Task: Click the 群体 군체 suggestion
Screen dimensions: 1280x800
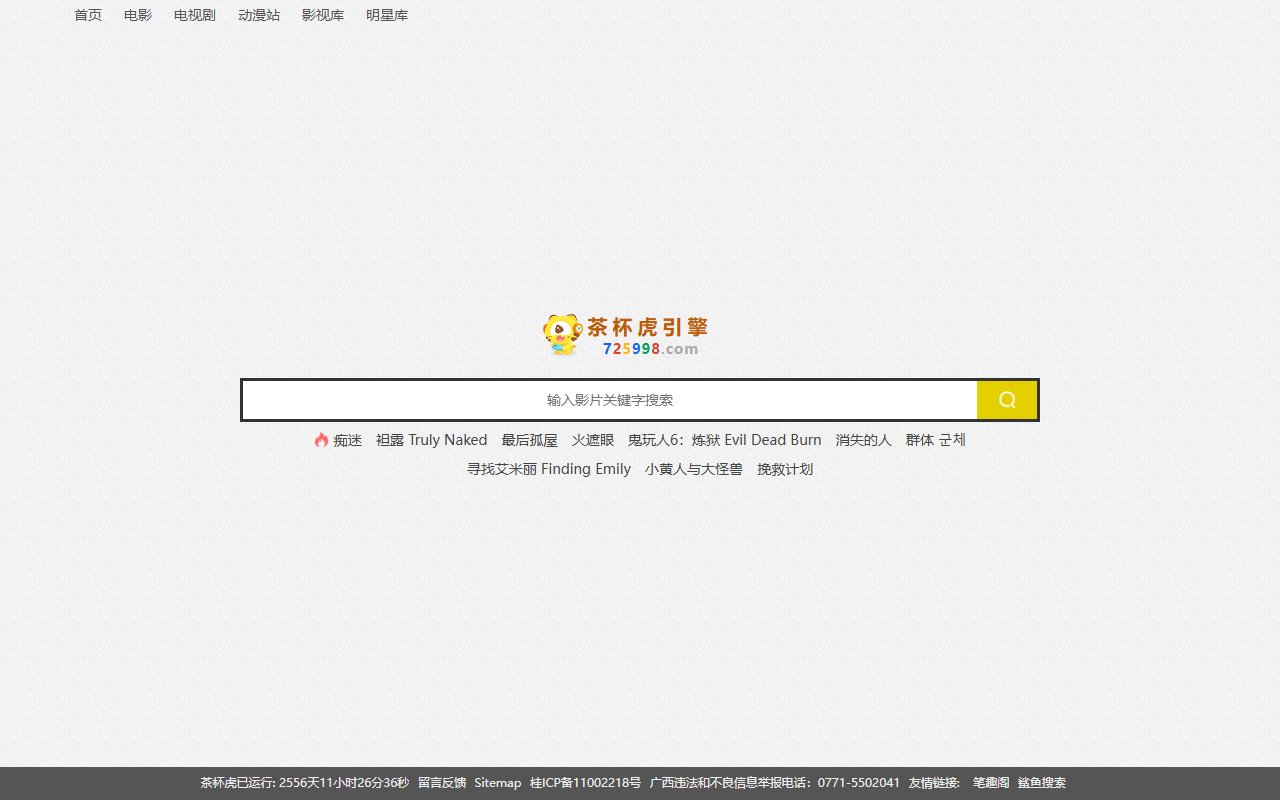Action: click(936, 440)
